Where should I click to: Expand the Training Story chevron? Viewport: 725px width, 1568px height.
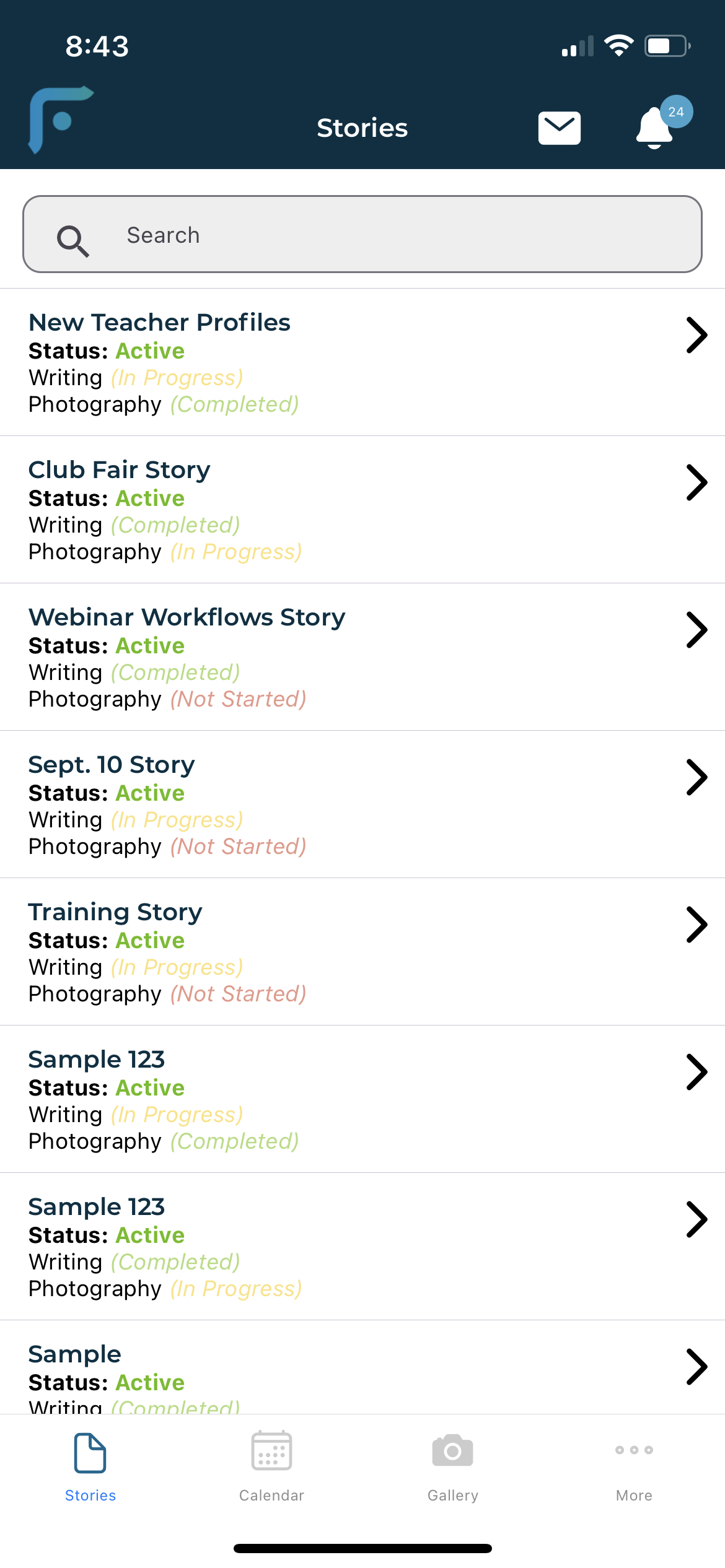[x=696, y=925]
